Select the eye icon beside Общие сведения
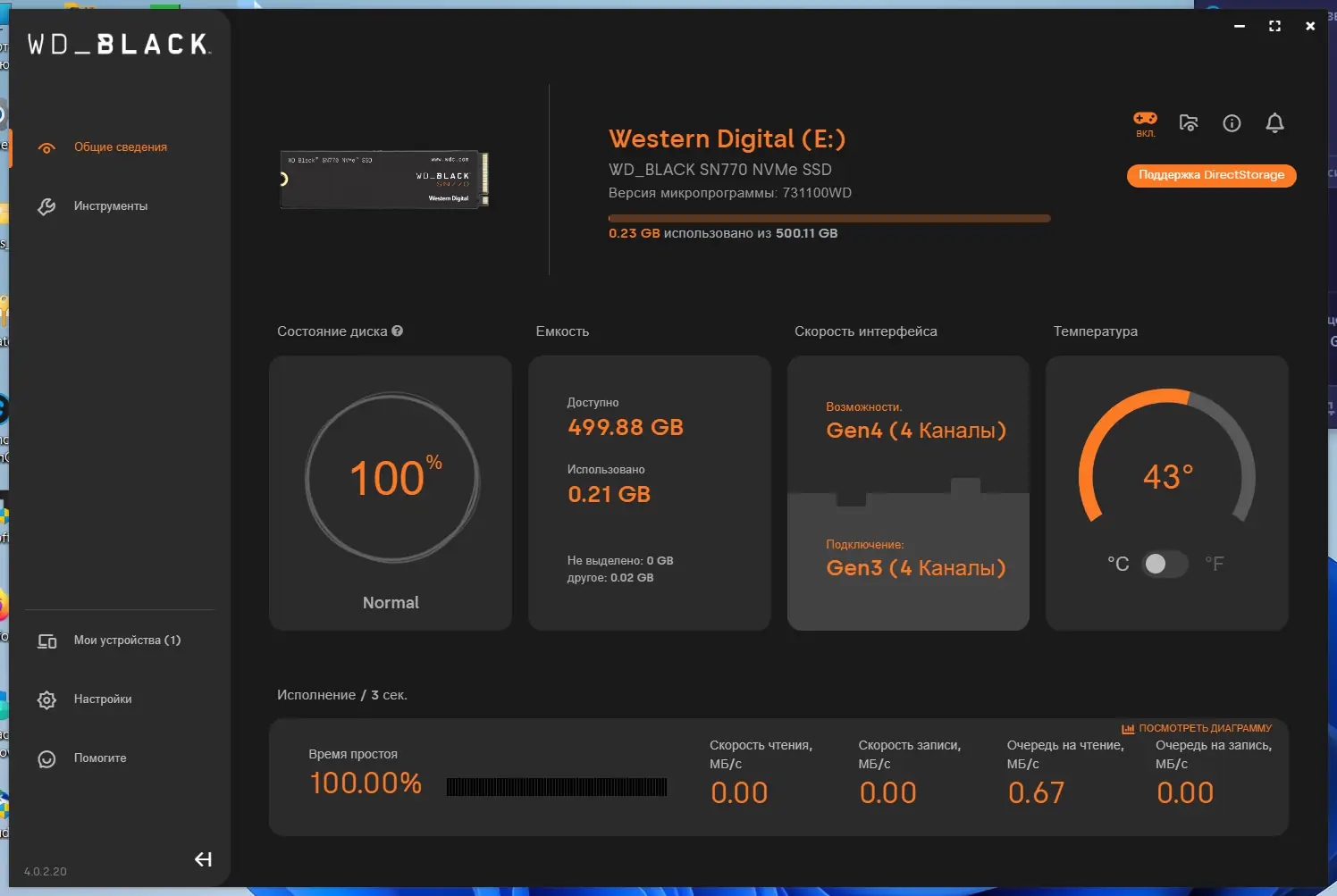 coord(46,147)
